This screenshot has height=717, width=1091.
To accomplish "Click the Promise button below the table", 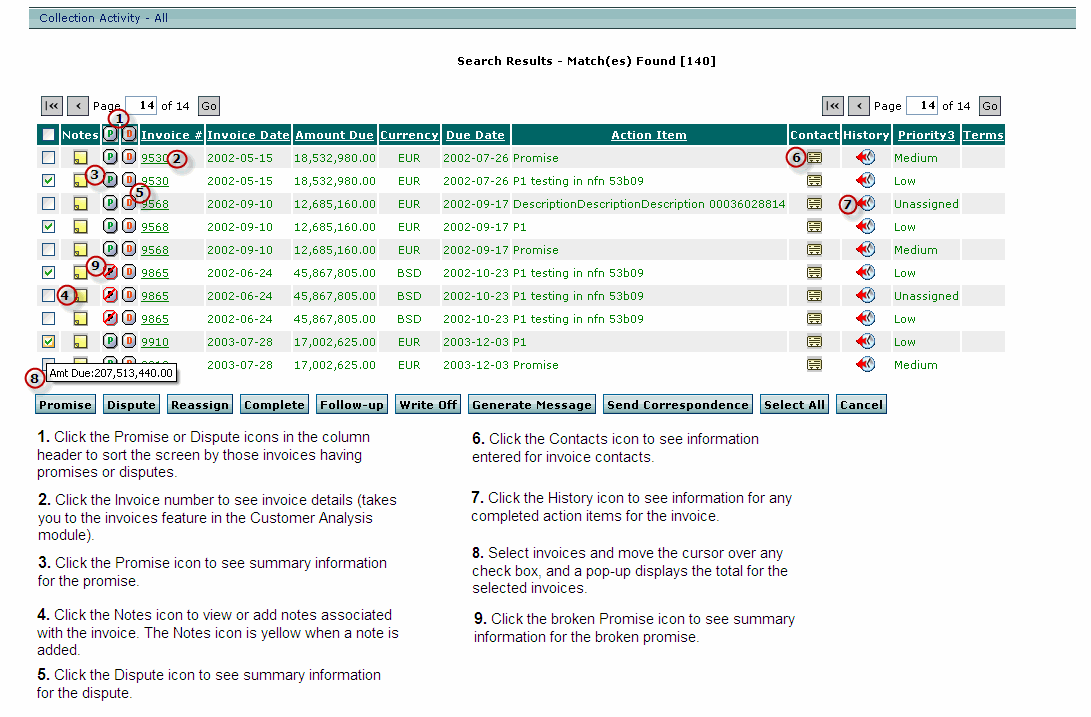I will coord(65,404).
